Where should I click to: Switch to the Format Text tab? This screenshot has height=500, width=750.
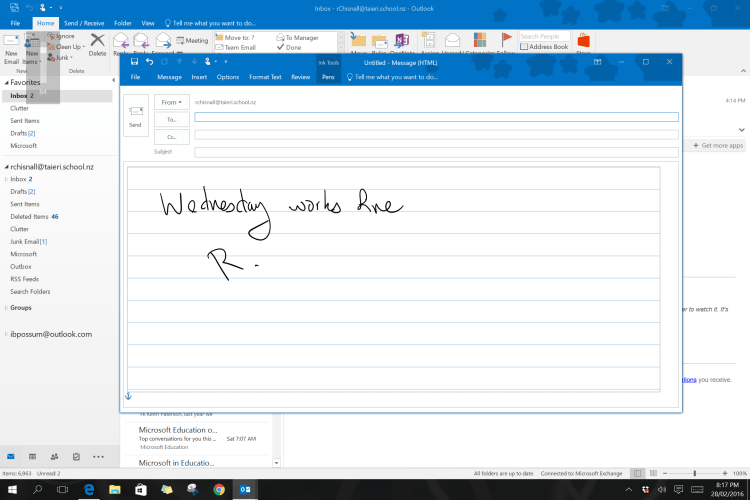[265, 77]
